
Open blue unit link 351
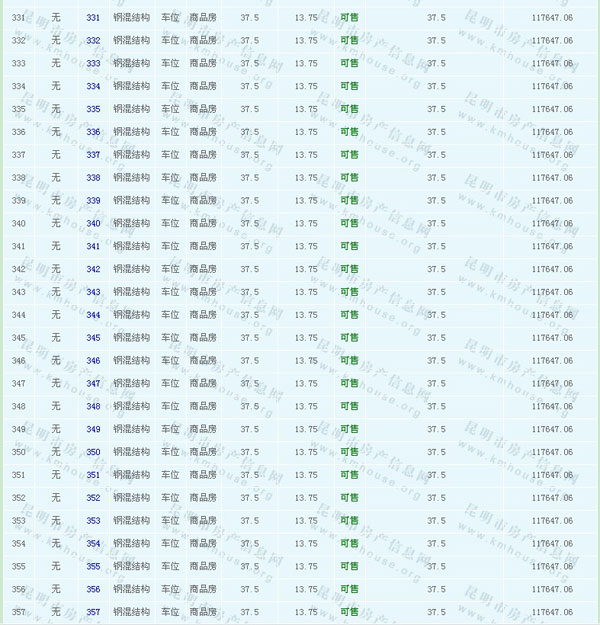tap(93, 475)
